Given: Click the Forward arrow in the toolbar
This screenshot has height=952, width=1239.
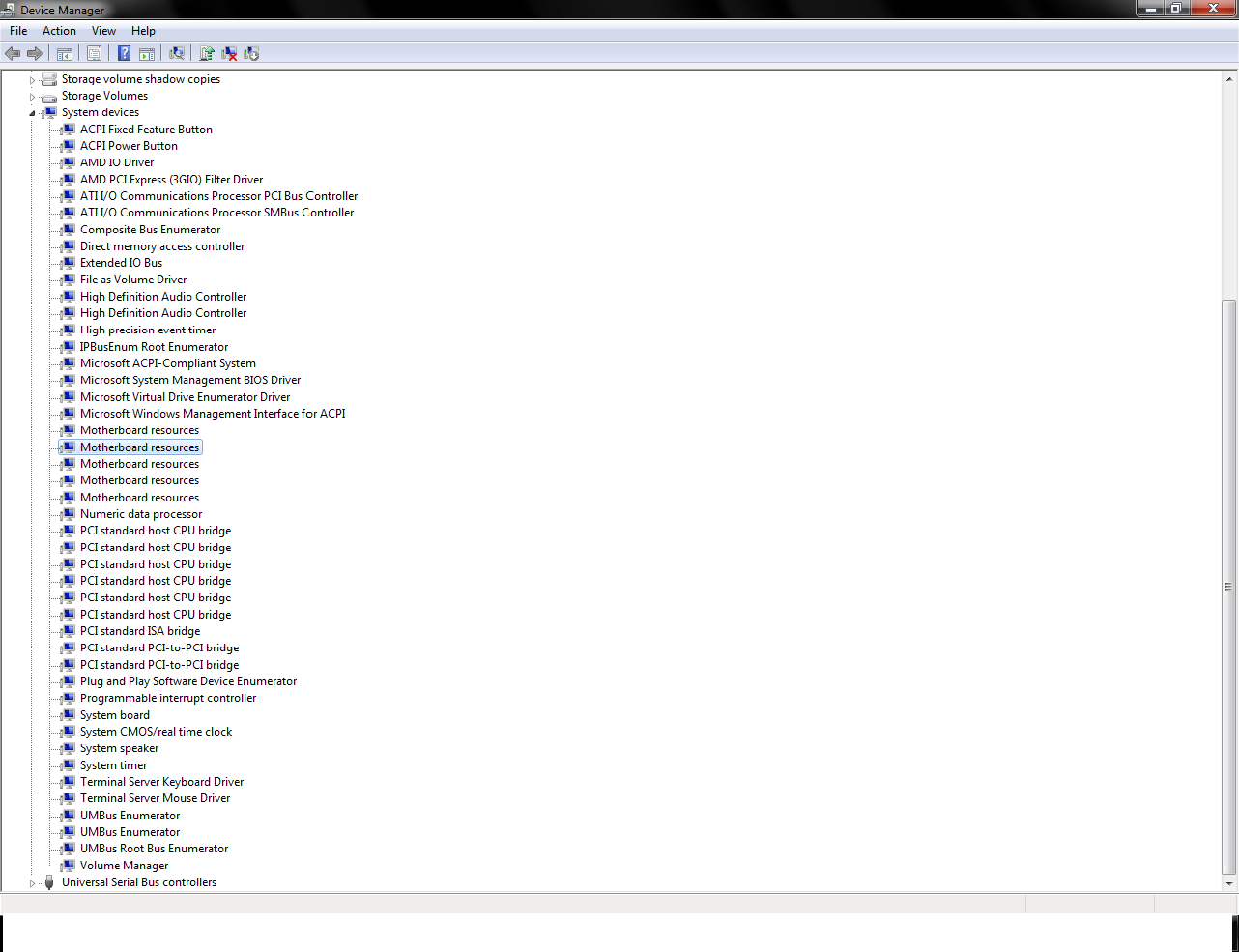Looking at the screenshot, I should click(35, 54).
